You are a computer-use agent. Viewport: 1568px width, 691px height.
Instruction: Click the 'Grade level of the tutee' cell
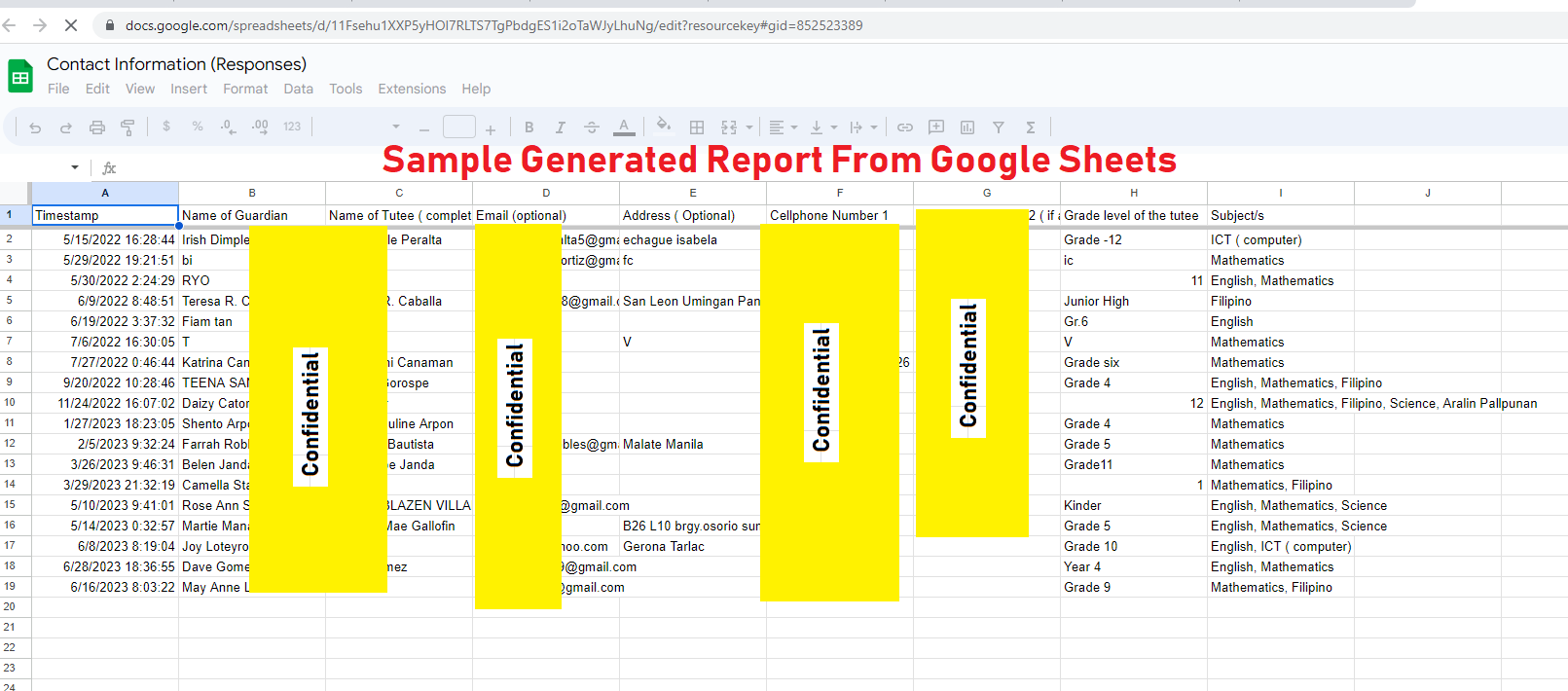[x=1134, y=215]
